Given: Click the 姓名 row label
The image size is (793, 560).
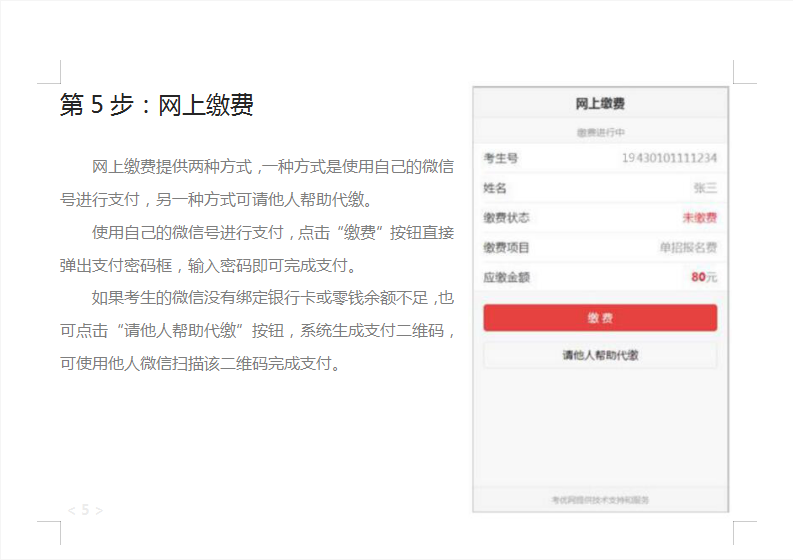Looking at the screenshot, I should coord(495,188).
